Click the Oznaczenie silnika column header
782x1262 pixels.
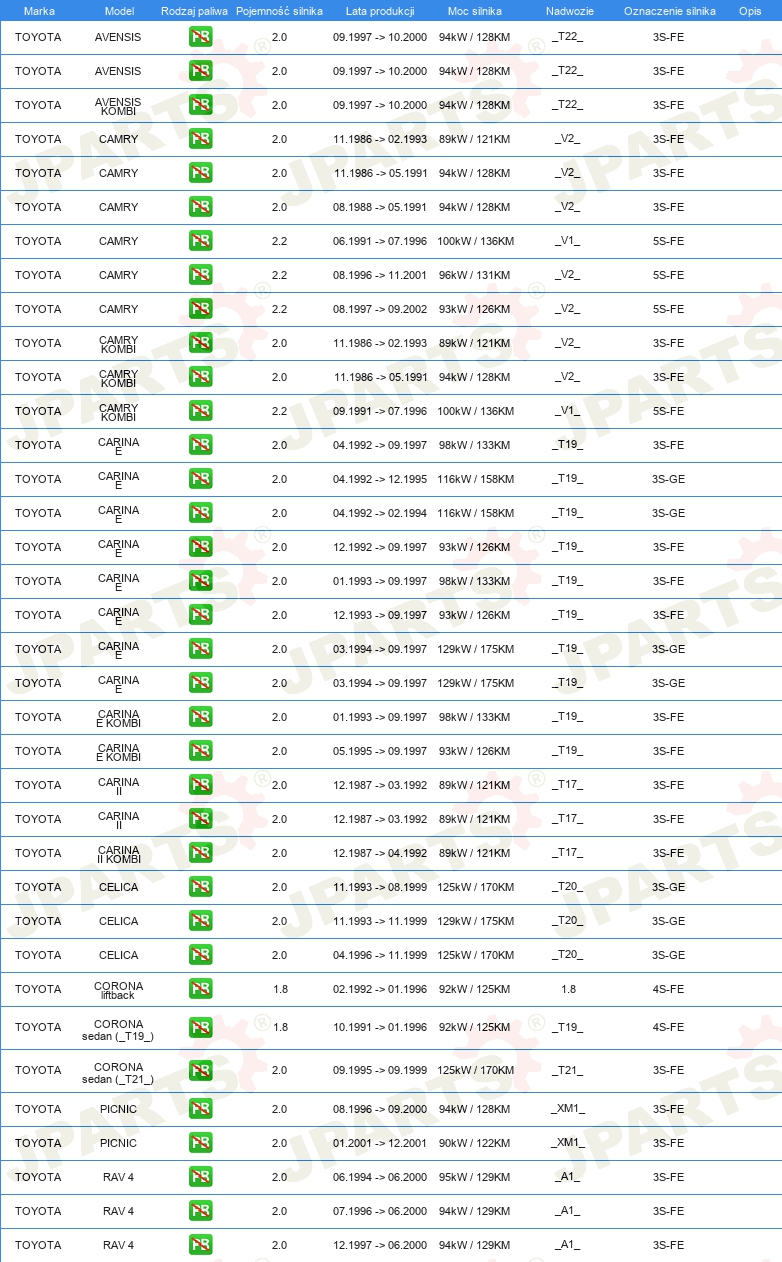pyautogui.click(x=669, y=11)
